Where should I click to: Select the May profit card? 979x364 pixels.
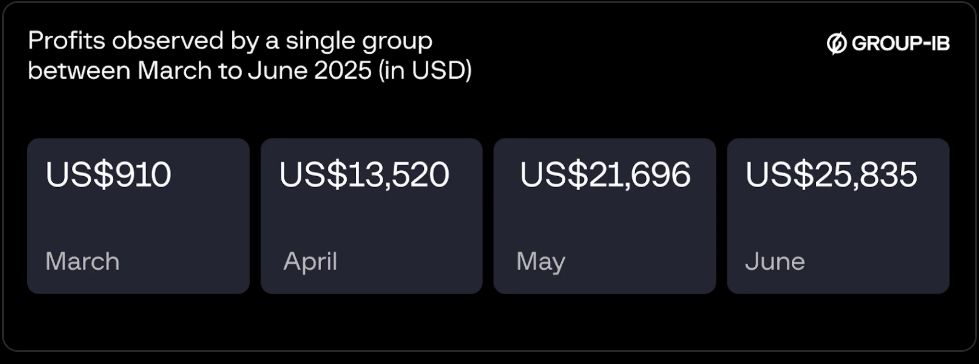pyautogui.click(x=604, y=216)
